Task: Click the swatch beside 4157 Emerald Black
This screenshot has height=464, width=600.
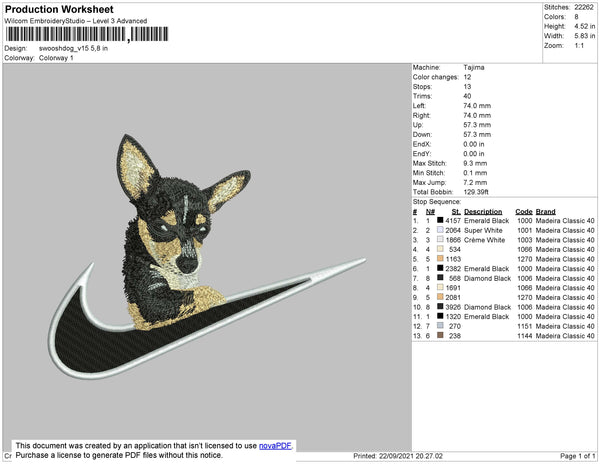Action: (x=440, y=220)
